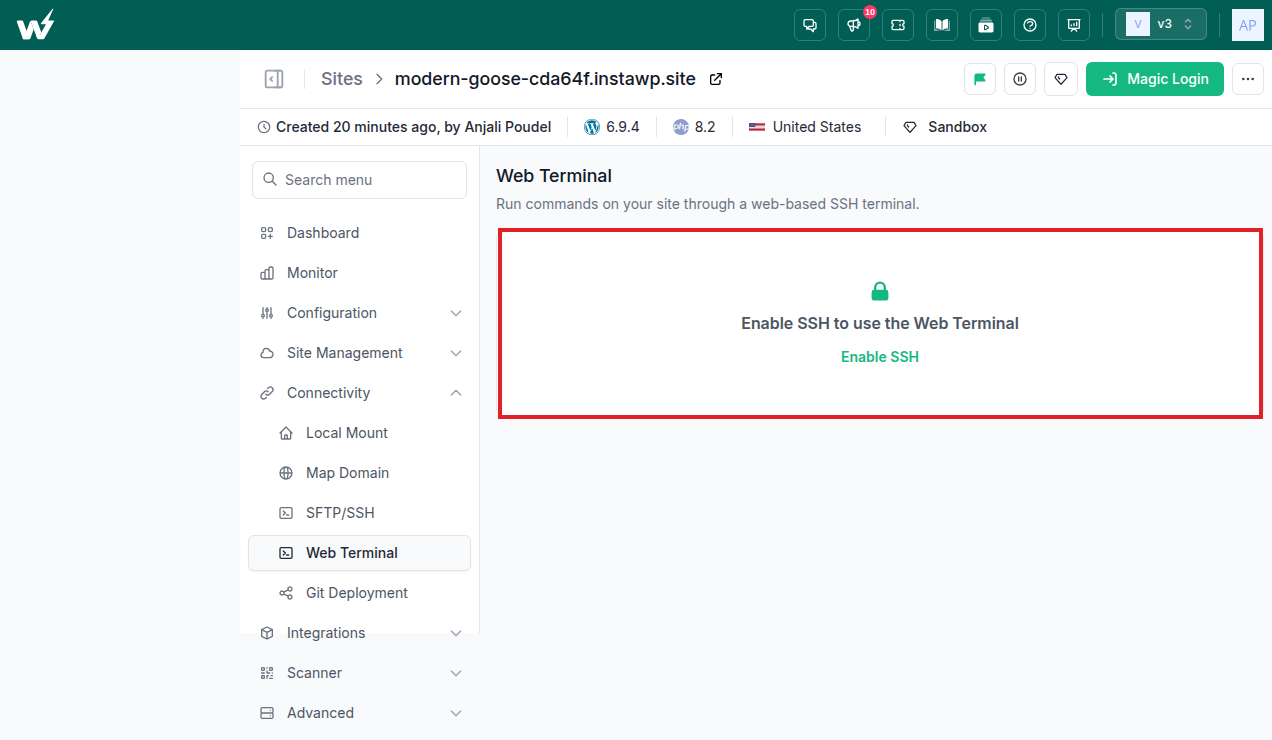Open the three-dots more options menu
This screenshot has height=740, width=1272.
click(x=1248, y=79)
